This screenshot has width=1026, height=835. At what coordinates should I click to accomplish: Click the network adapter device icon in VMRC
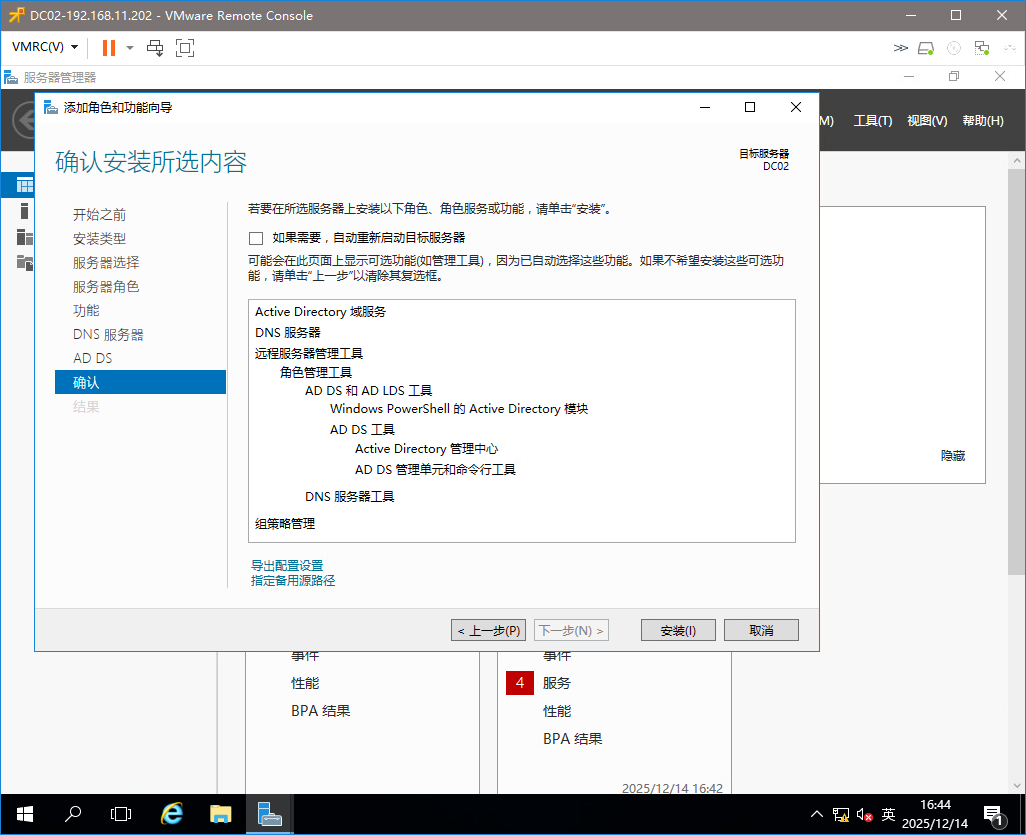982,48
